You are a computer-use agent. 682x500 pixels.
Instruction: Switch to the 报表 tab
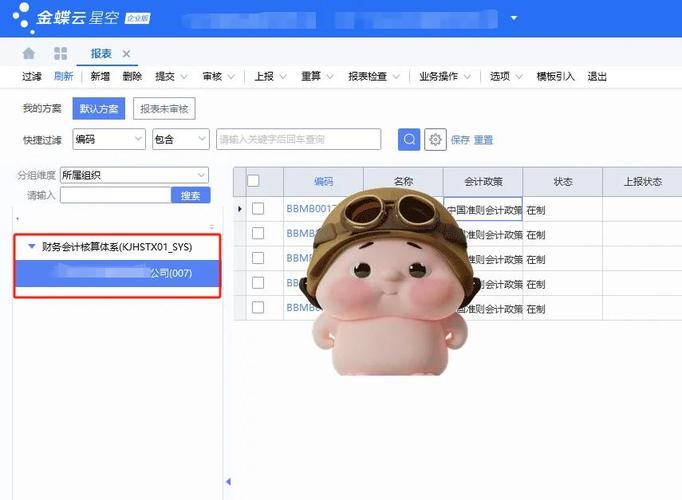(x=101, y=53)
